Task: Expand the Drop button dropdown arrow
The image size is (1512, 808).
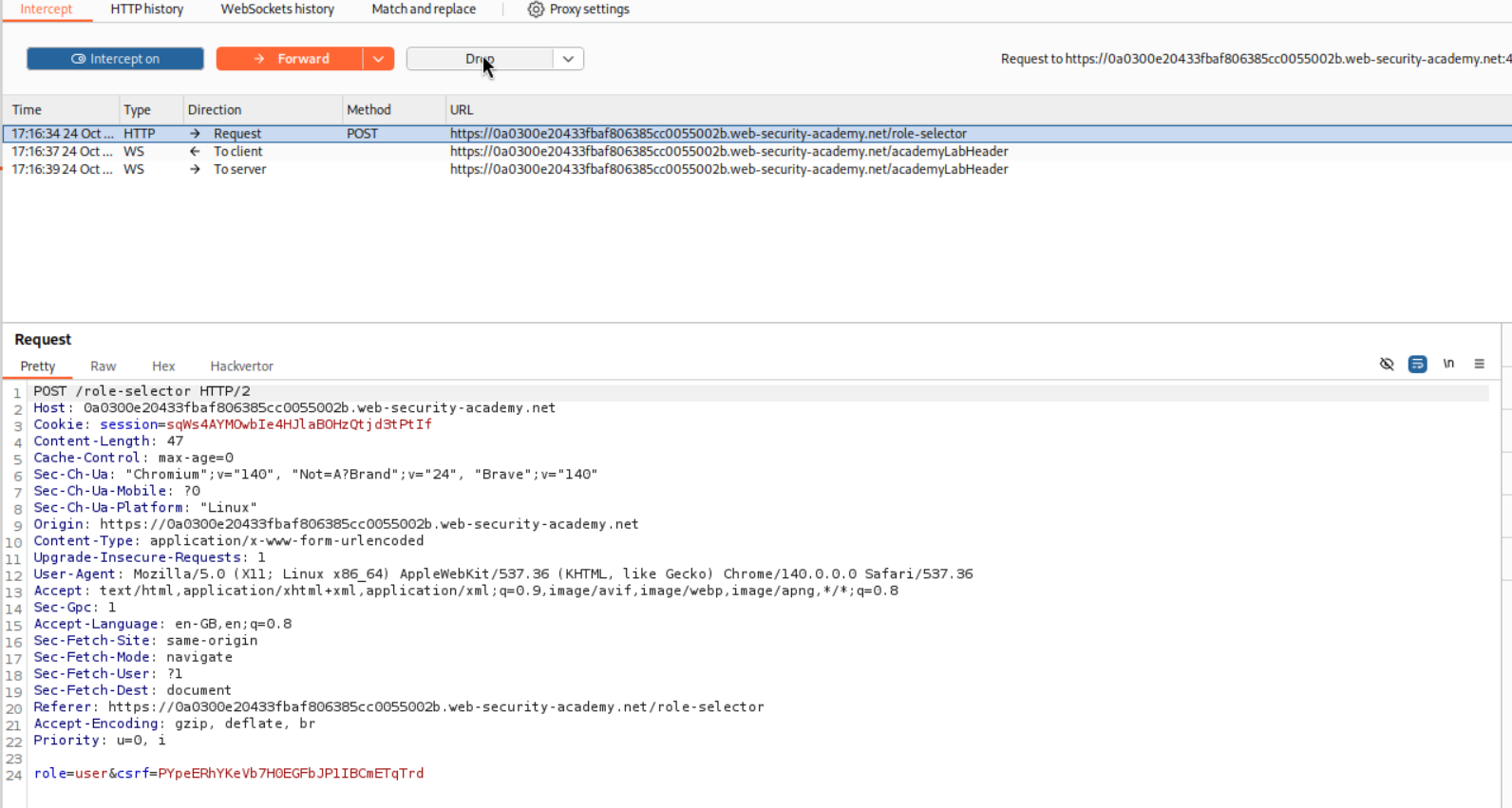Action: tap(568, 59)
